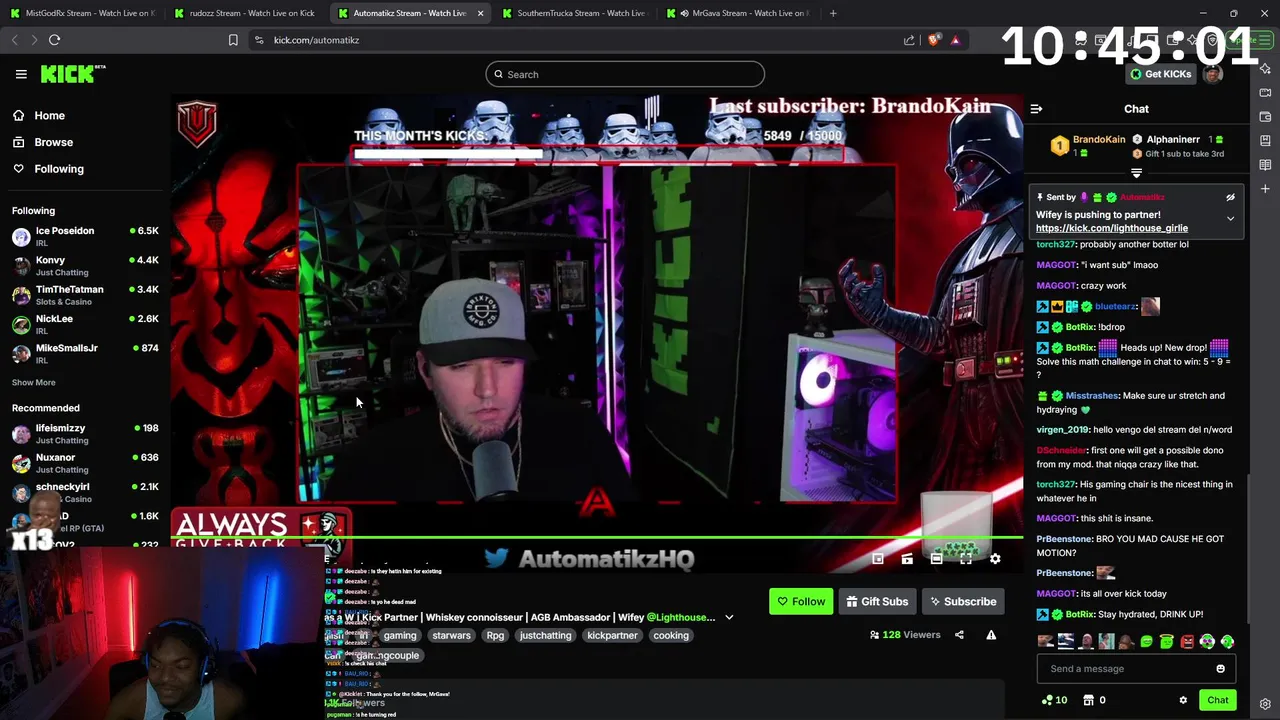The width and height of the screenshot is (1280, 720).
Task: Click the starwars tag
Action: (x=451, y=635)
